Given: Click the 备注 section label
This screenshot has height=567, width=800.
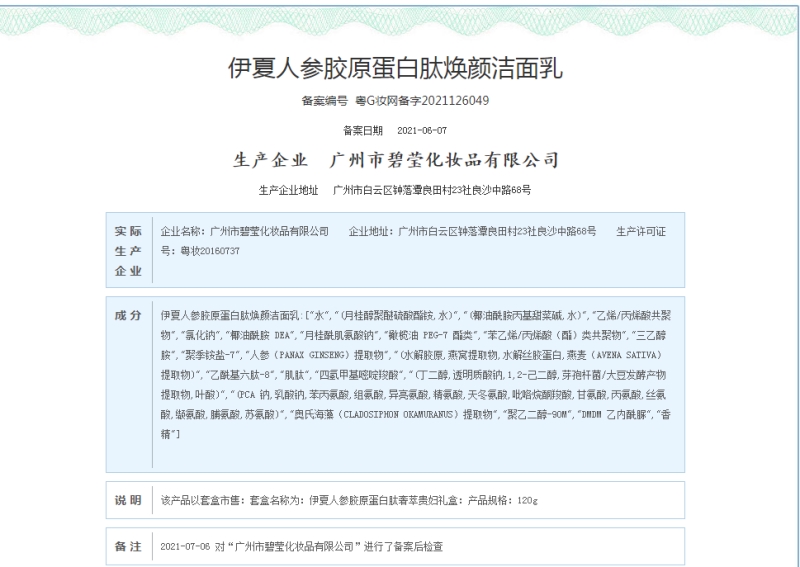Looking at the screenshot, I should (126, 549).
